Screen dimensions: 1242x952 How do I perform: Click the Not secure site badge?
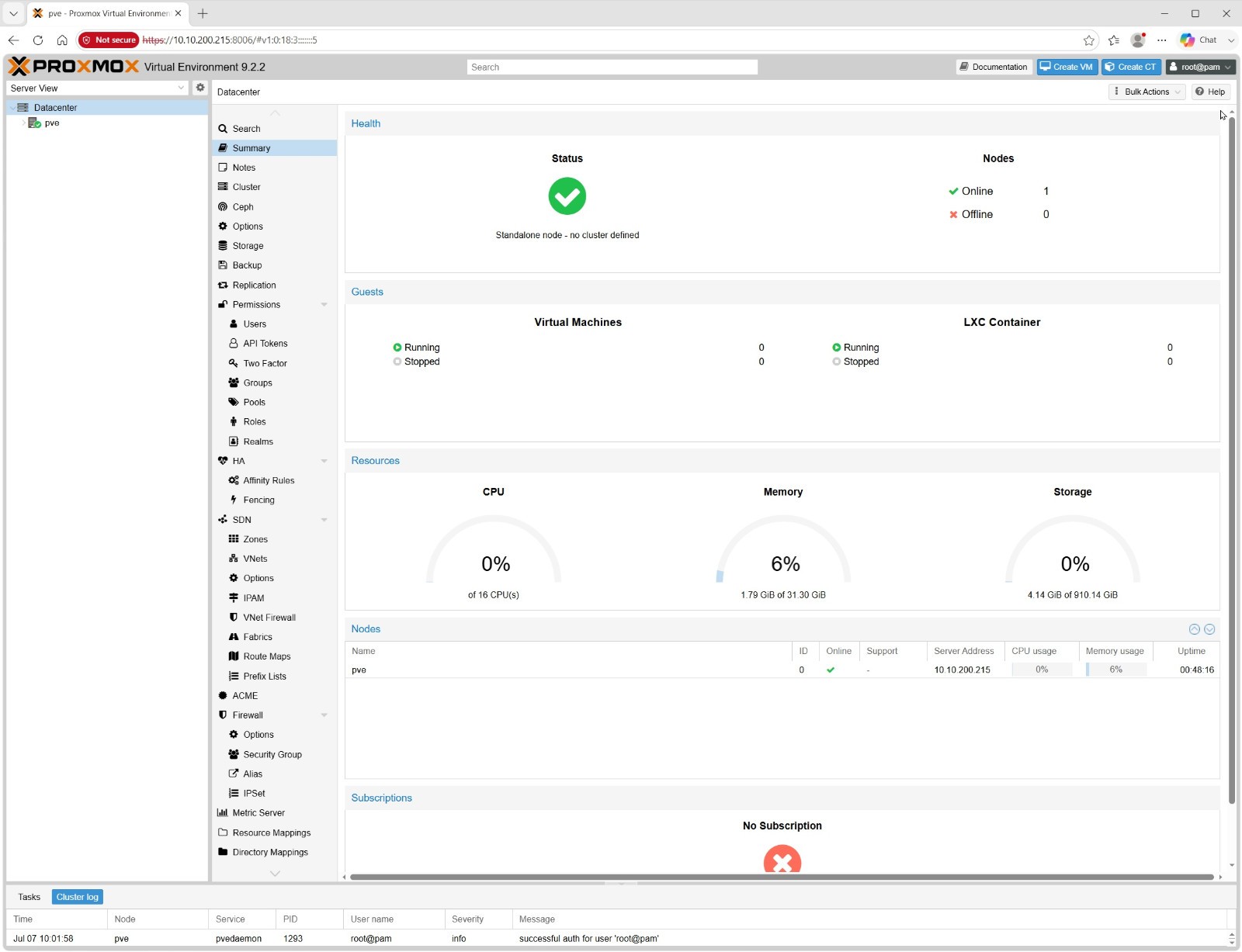click(x=109, y=40)
